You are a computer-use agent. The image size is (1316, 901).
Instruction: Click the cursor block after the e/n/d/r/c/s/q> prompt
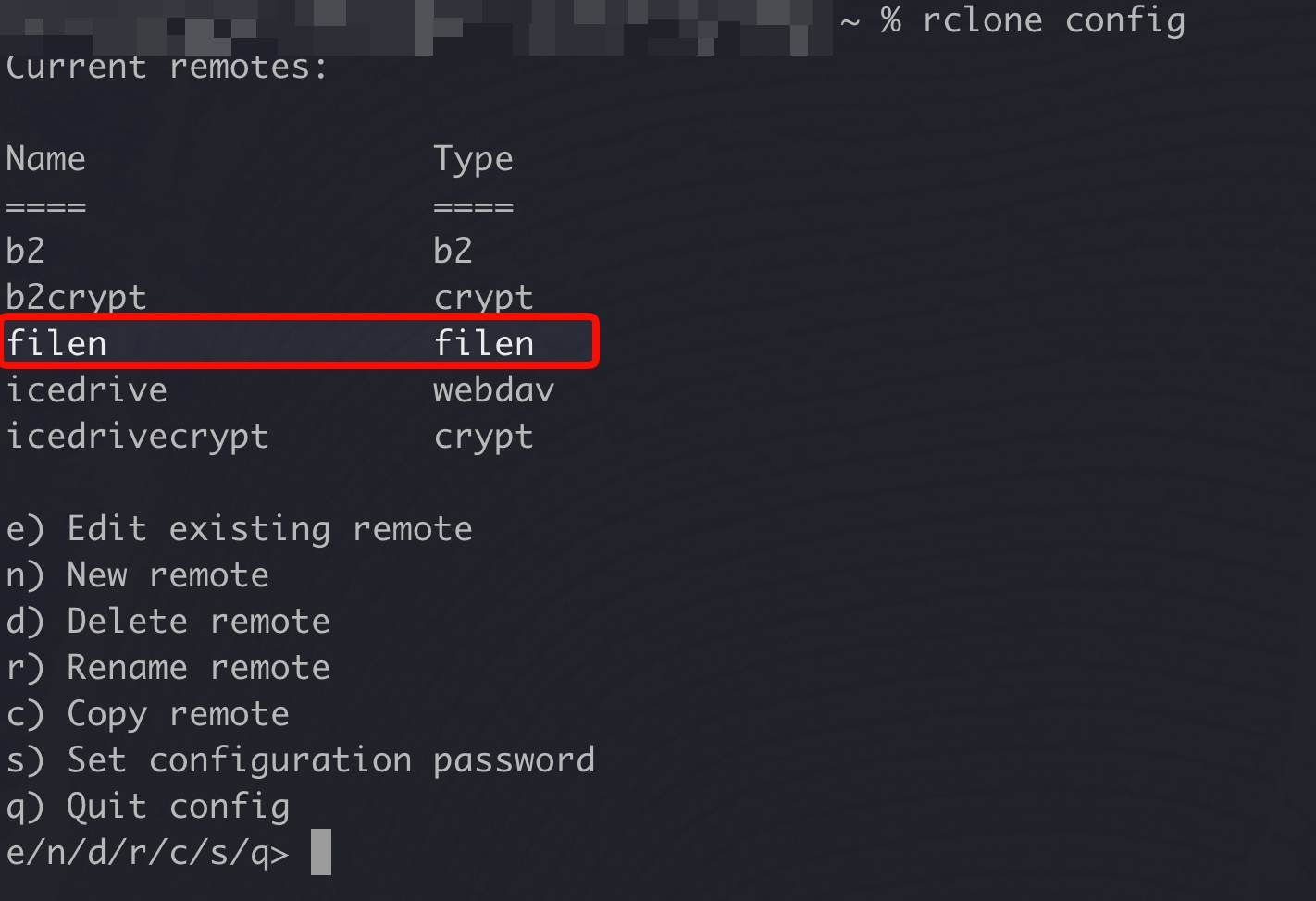[321, 852]
